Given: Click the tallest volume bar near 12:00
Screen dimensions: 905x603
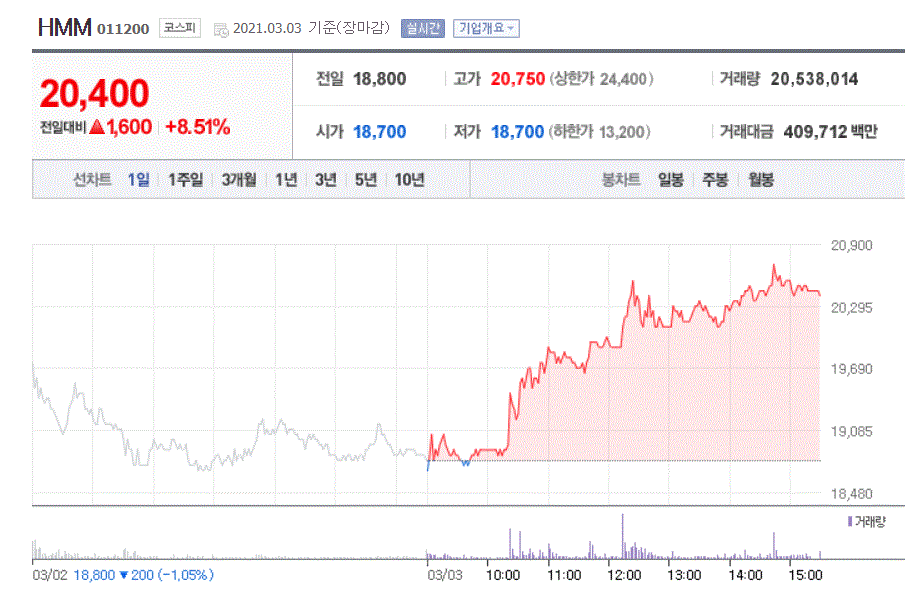Looking at the screenshot, I should [x=622, y=536].
